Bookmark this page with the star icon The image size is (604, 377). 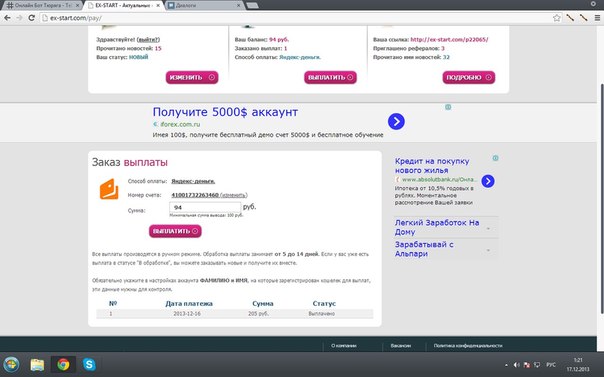(x=557, y=18)
